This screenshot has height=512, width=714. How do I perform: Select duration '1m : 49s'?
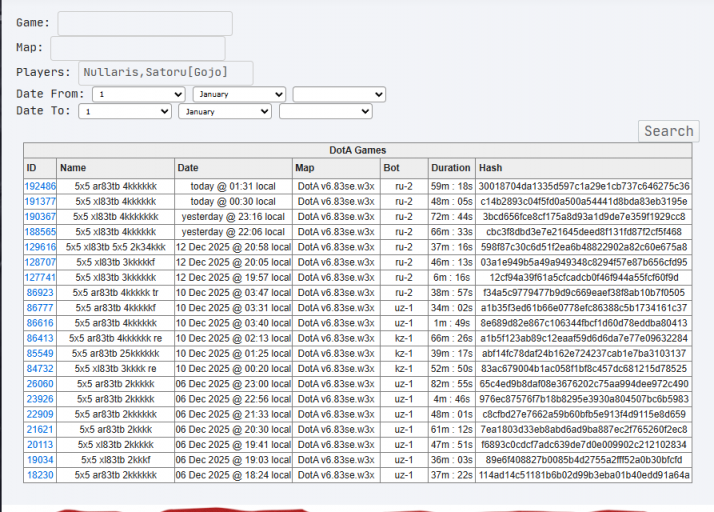tap(452, 323)
